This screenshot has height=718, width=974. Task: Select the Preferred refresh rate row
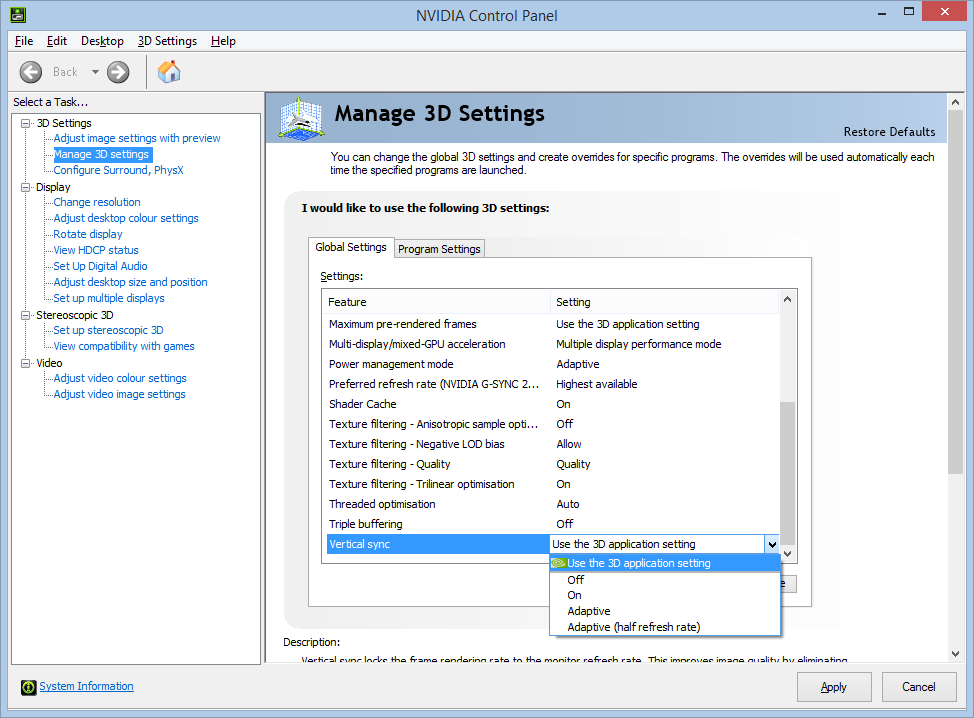coord(552,384)
